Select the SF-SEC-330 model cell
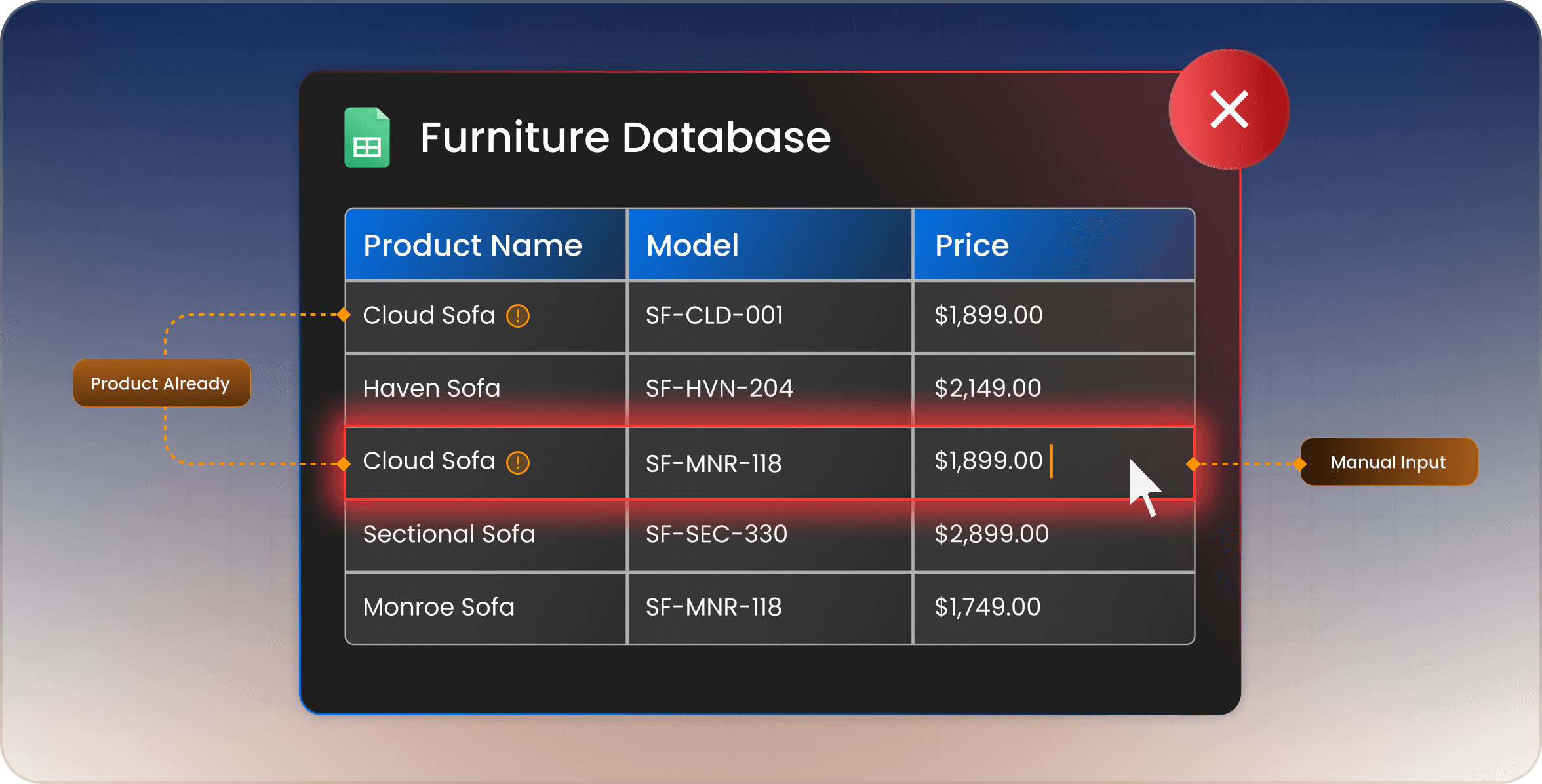1542x784 pixels. pos(770,536)
